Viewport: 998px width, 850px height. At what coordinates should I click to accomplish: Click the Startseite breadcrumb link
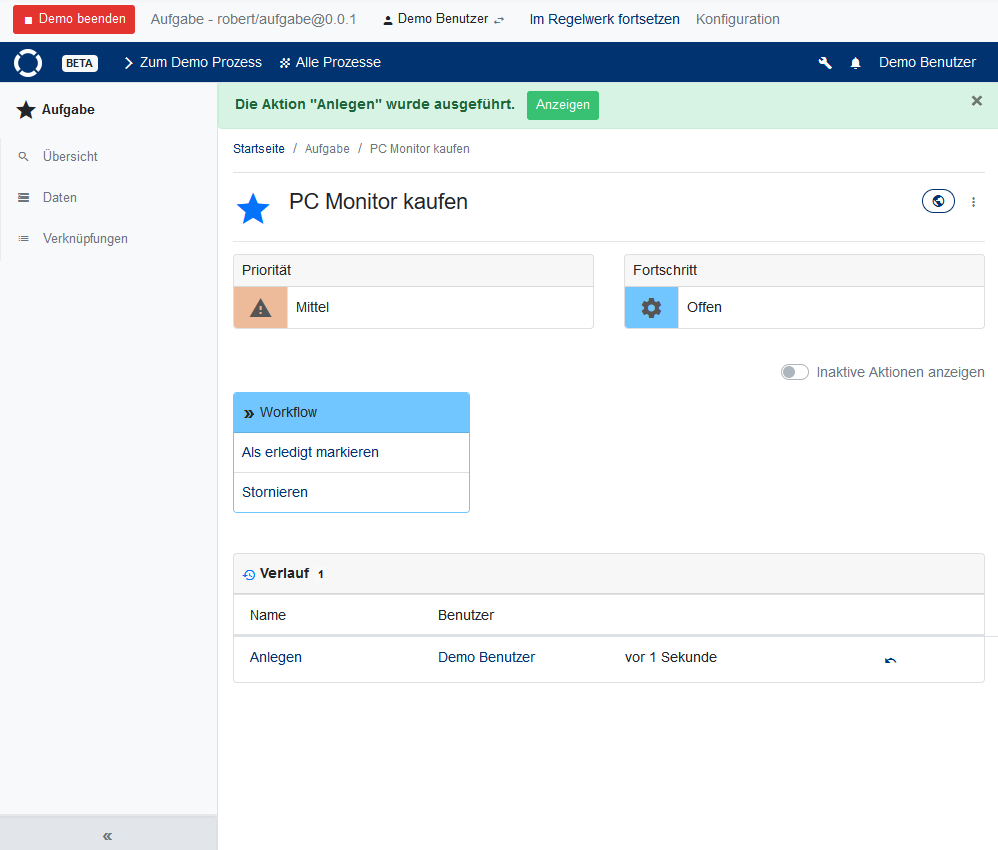(x=258, y=149)
